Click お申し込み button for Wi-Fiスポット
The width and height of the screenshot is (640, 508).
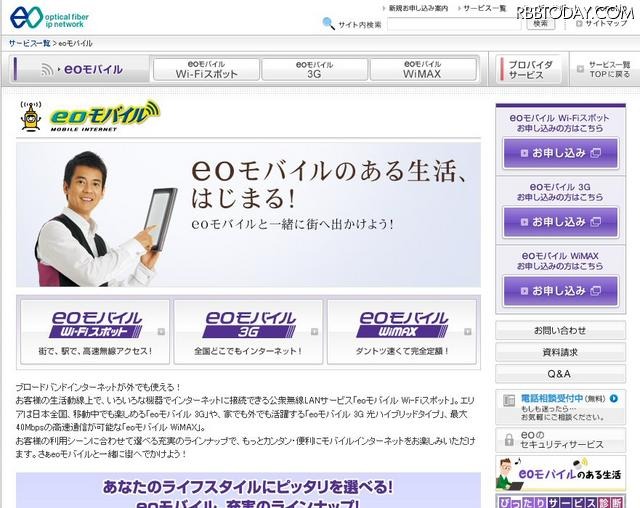point(560,153)
